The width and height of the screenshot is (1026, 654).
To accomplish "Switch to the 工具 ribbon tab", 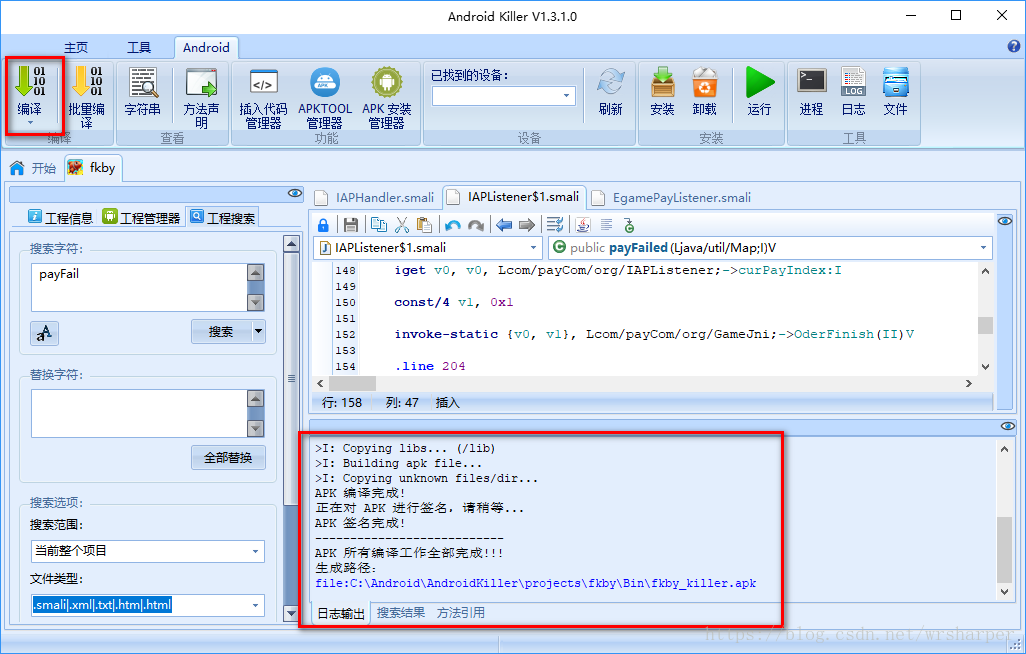I will tap(139, 48).
